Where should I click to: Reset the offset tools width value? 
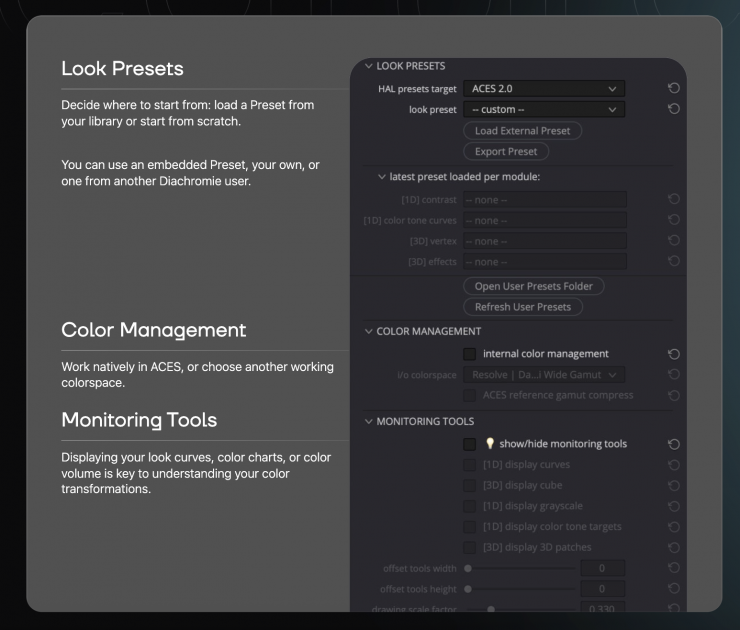(674, 568)
